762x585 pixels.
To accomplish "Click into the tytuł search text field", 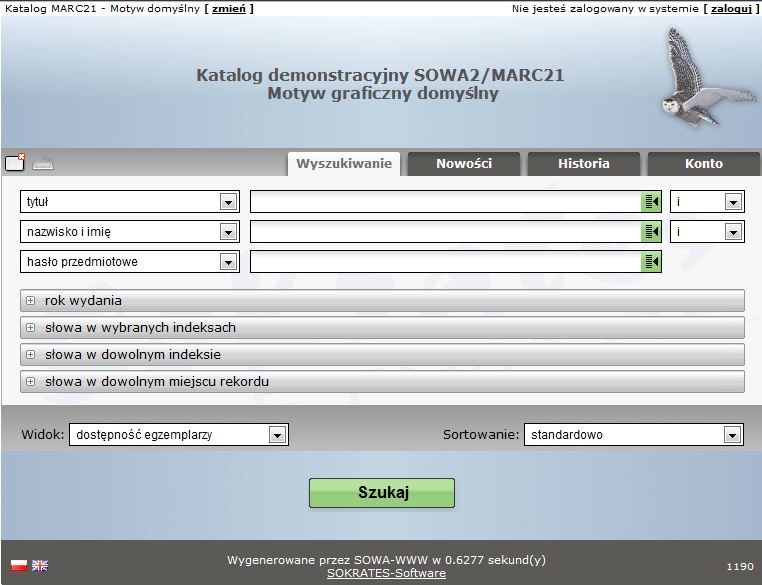I will point(445,202).
